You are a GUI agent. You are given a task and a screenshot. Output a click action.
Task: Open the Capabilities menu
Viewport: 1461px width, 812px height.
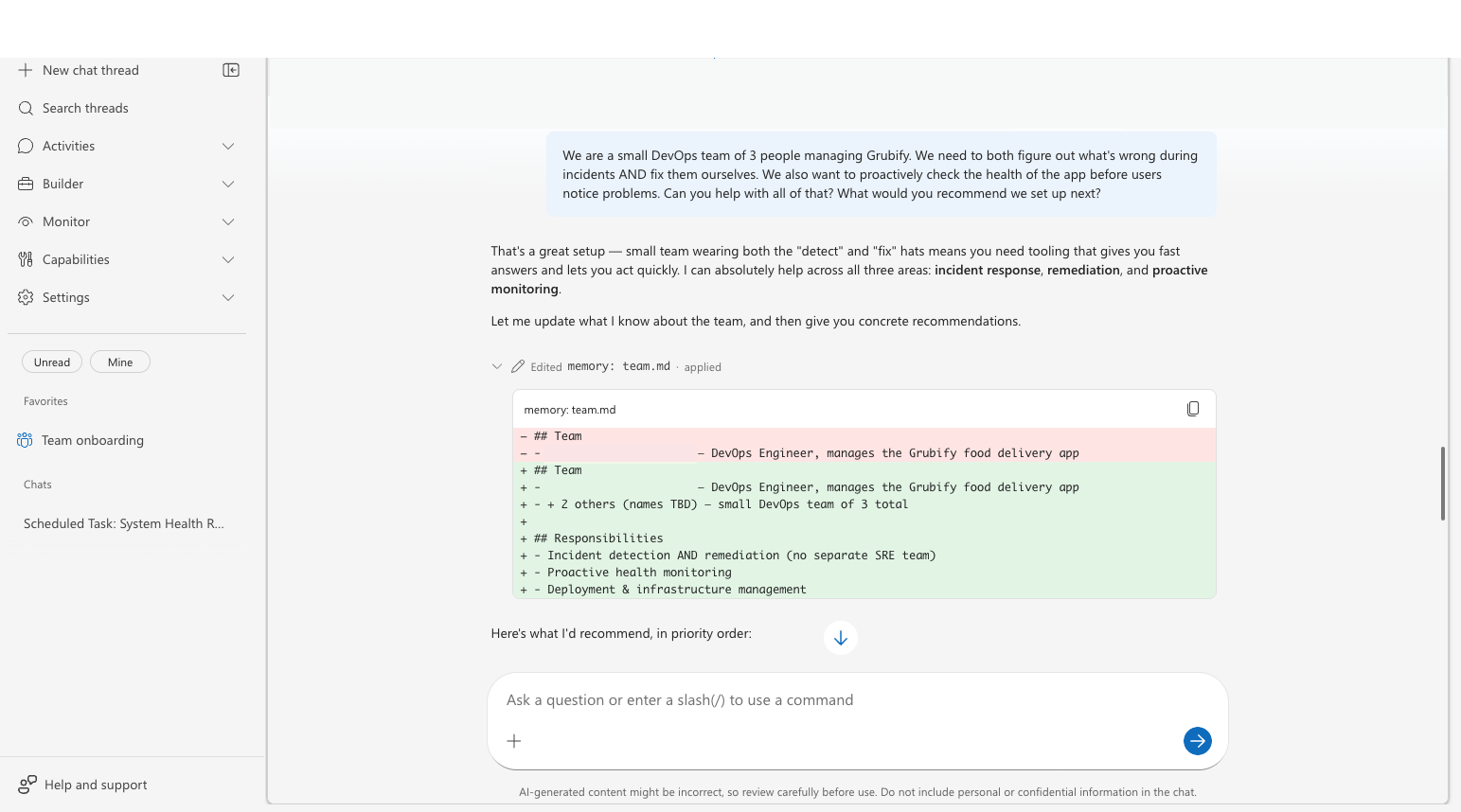tap(127, 259)
